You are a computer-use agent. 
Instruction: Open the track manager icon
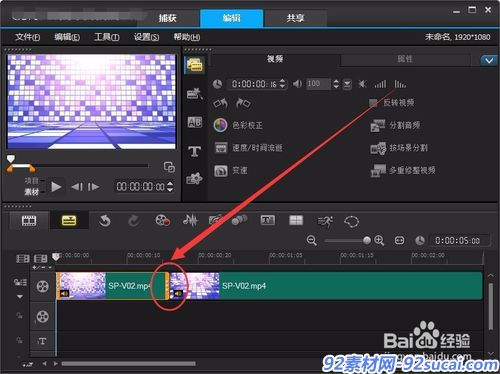point(41,259)
